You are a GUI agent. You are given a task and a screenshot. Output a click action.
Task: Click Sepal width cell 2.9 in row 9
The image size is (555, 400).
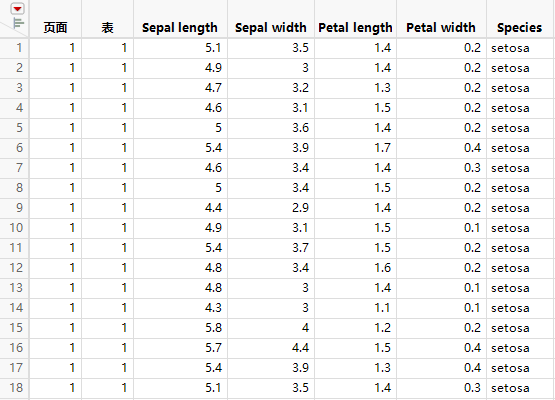pos(271,208)
